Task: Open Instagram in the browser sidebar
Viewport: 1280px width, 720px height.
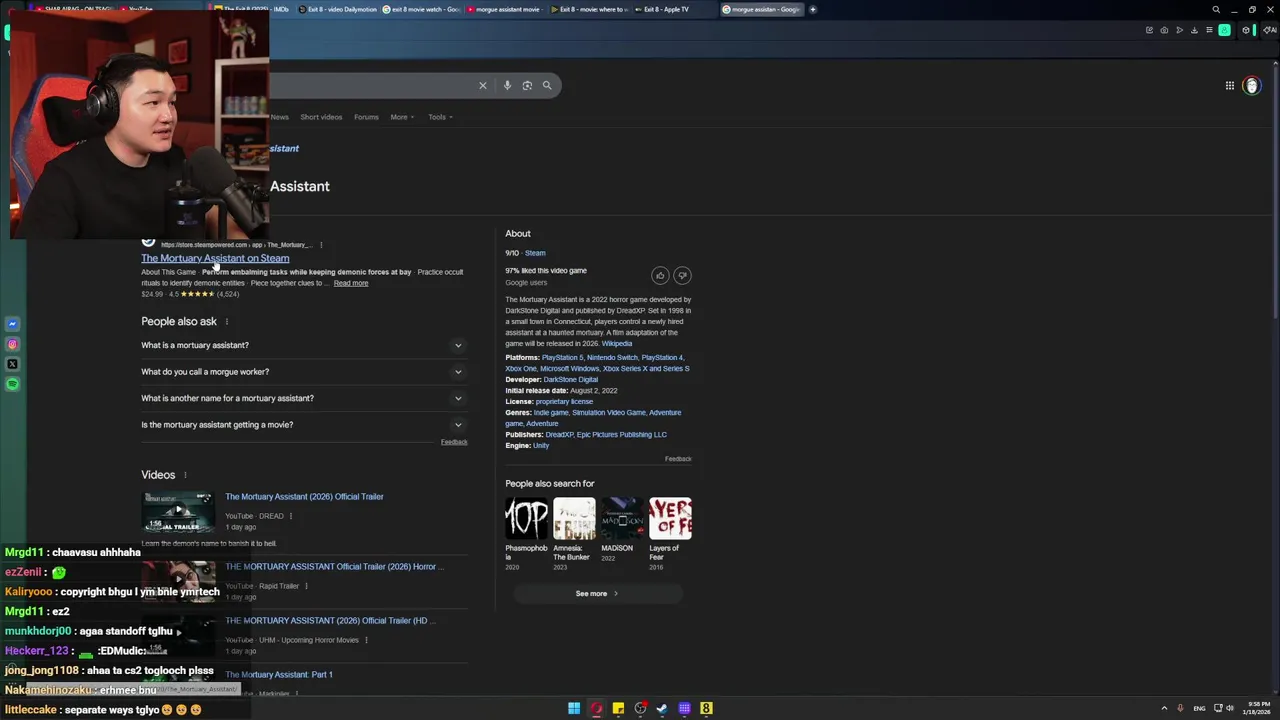Action: [x=13, y=344]
